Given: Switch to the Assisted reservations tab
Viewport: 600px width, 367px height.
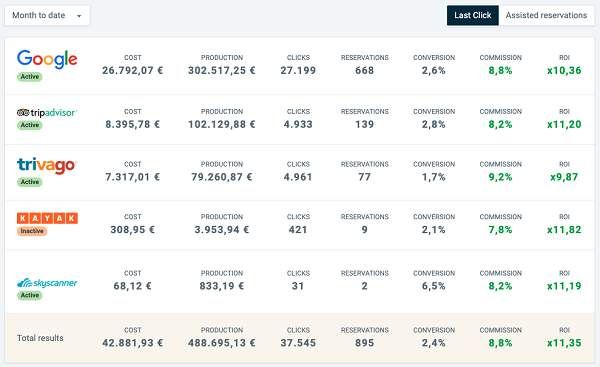Looking at the screenshot, I should (x=546, y=15).
